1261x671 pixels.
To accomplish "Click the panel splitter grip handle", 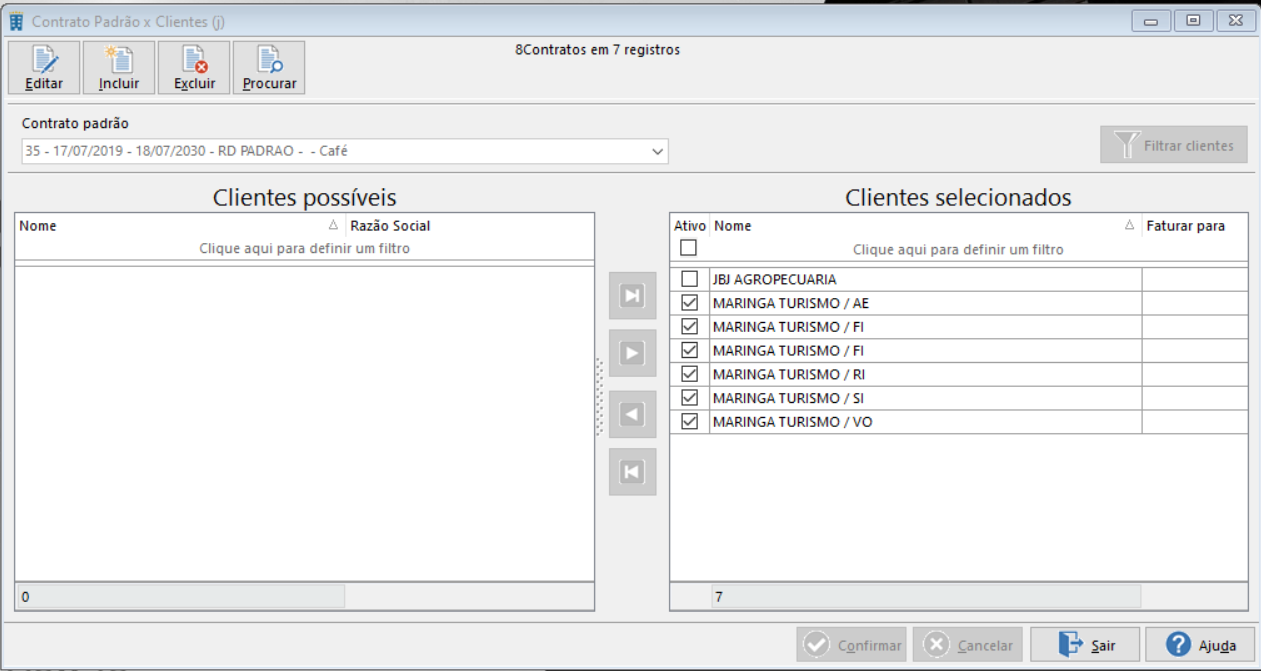I will click(x=599, y=396).
